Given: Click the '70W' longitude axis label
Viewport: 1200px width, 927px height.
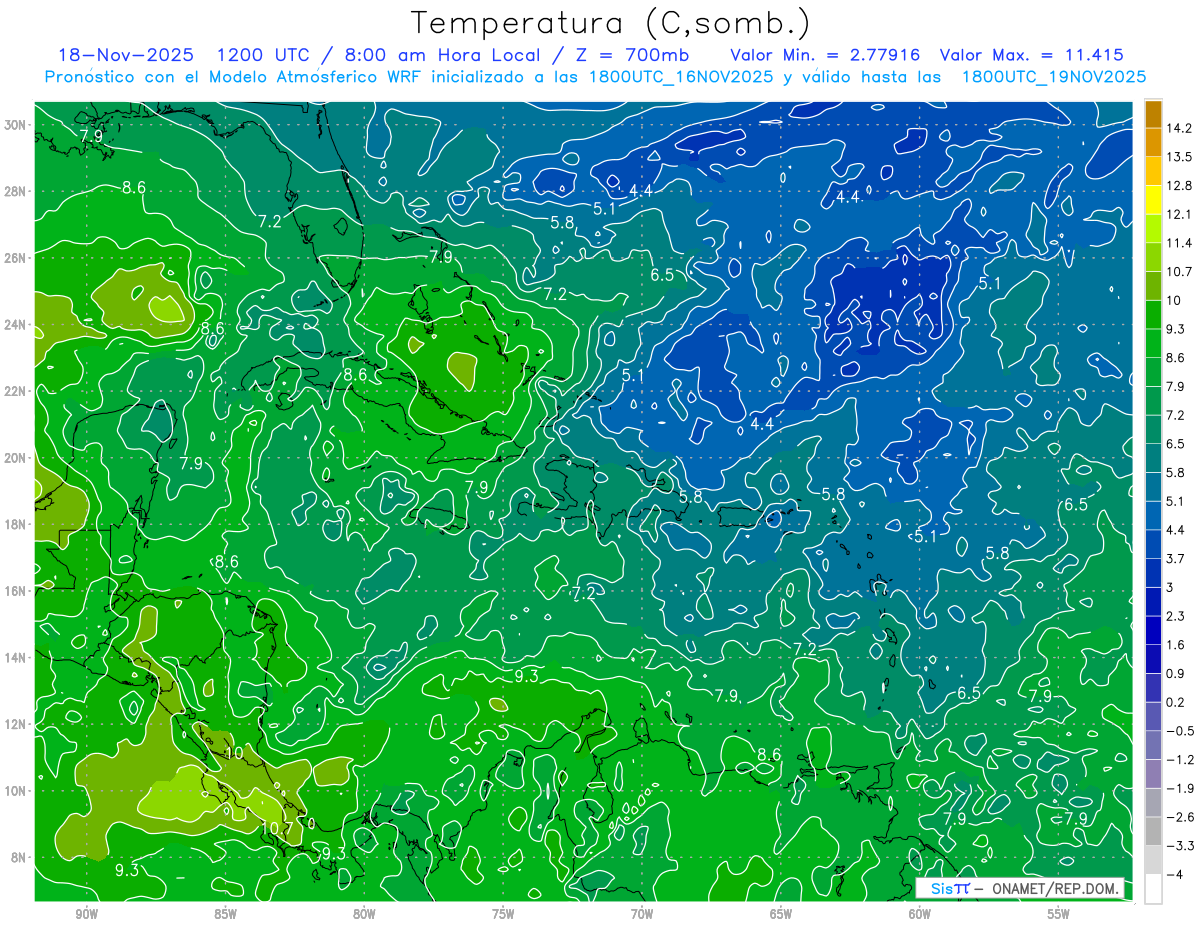Looking at the screenshot, I should pyautogui.click(x=642, y=914).
